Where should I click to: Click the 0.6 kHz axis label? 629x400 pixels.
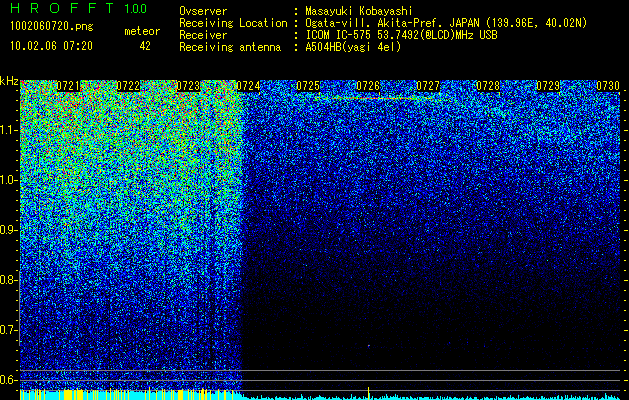[9, 380]
